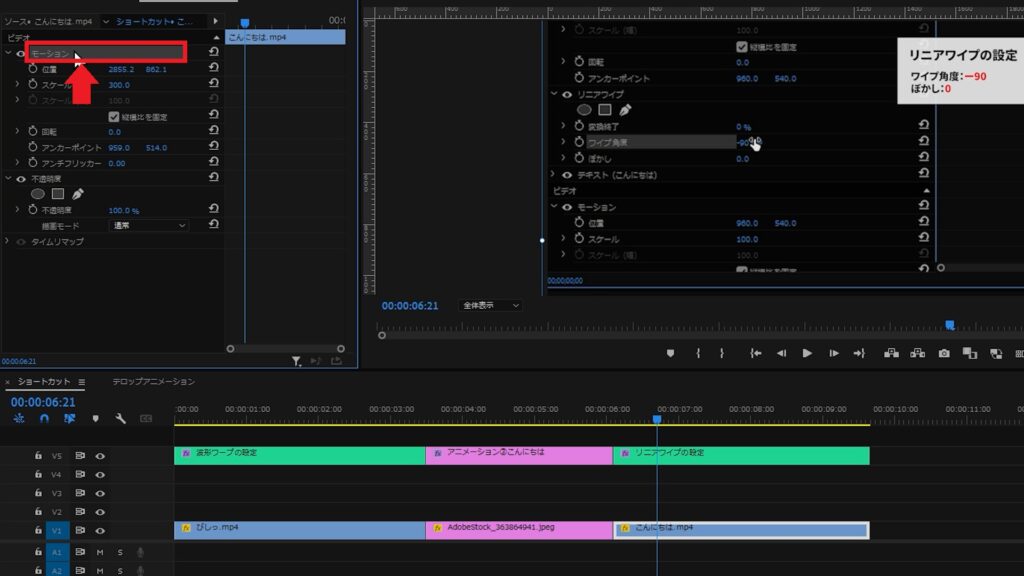Toggle Anchor Point animation stopwatch
Image resolution: width=1024 pixels, height=576 pixels.
[x=33, y=147]
